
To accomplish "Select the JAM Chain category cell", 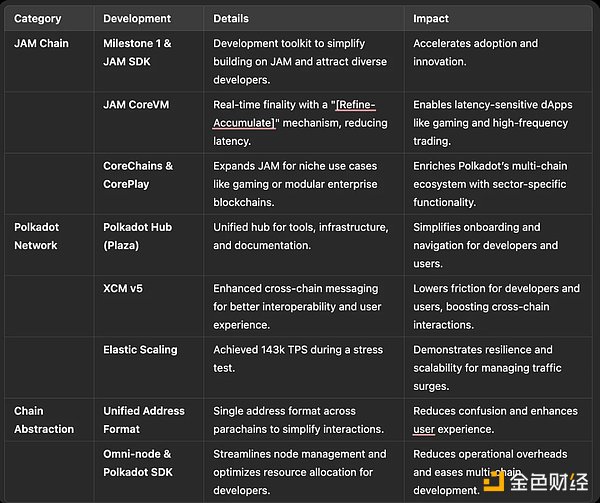I will (x=43, y=44).
